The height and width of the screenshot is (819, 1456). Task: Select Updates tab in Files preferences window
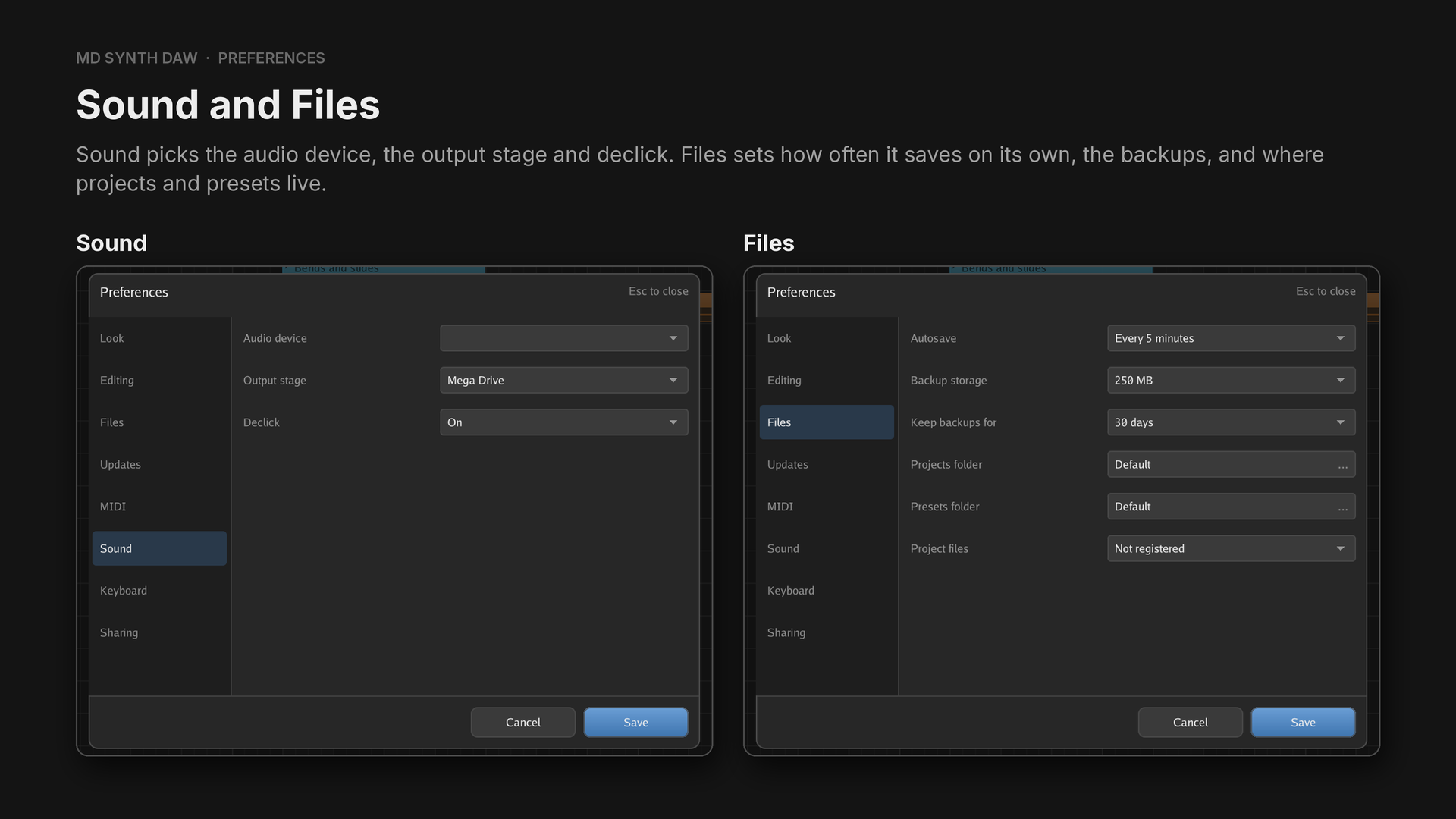pyautogui.click(x=827, y=464)
